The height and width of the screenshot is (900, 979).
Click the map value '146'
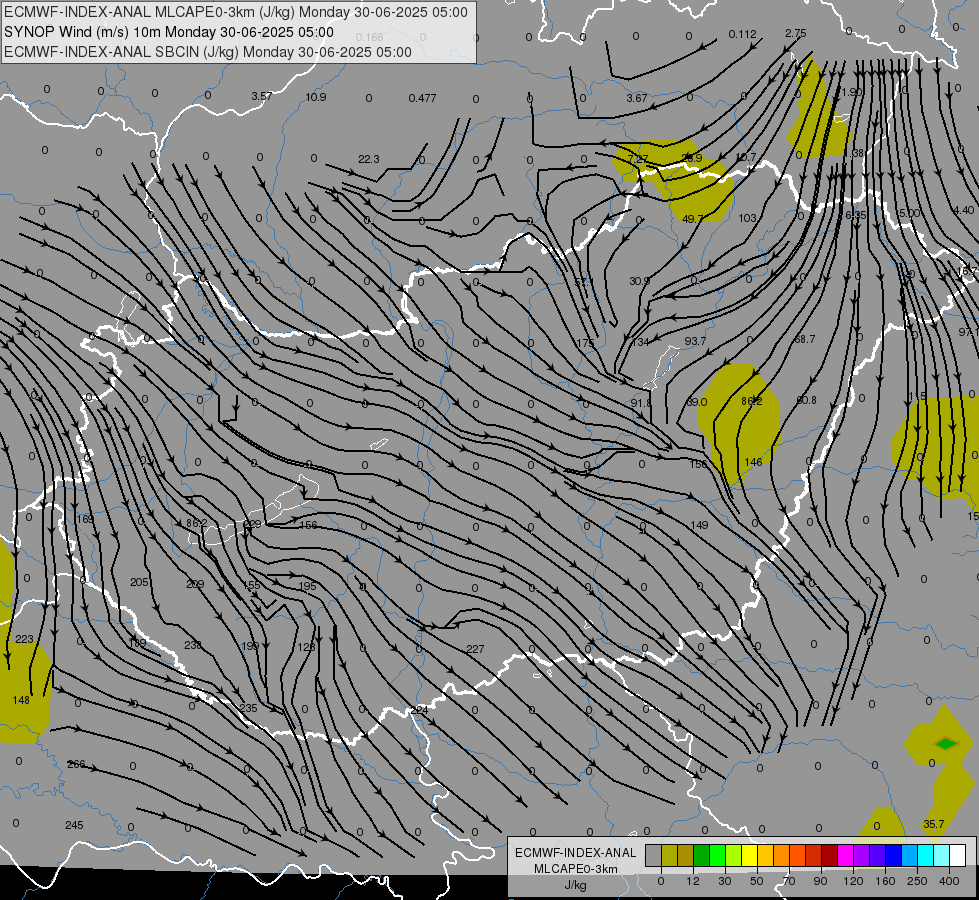[753, 462]
